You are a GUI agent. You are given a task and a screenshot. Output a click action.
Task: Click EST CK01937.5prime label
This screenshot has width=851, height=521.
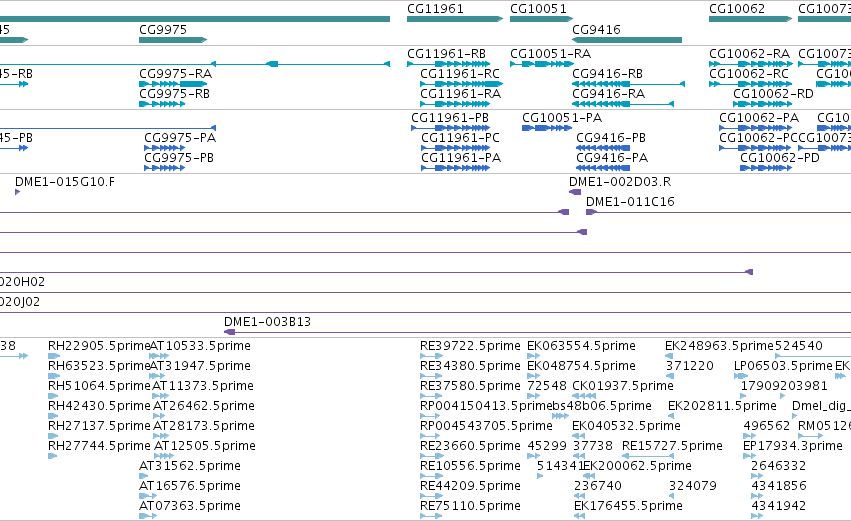pos(623,386)
